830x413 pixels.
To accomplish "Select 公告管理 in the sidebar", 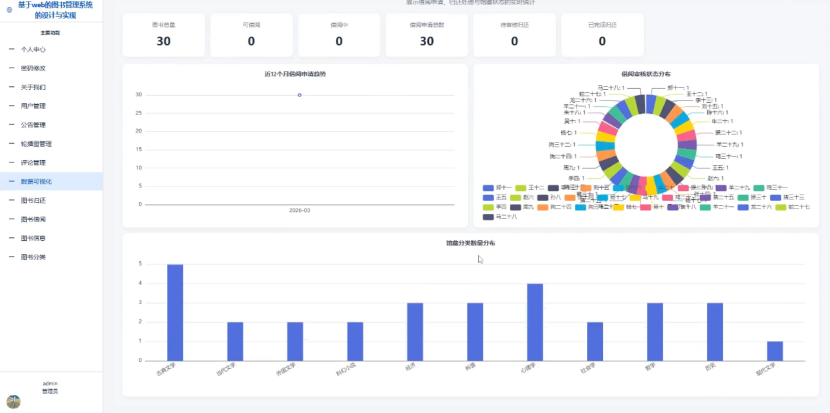I will tap(51, 125).
